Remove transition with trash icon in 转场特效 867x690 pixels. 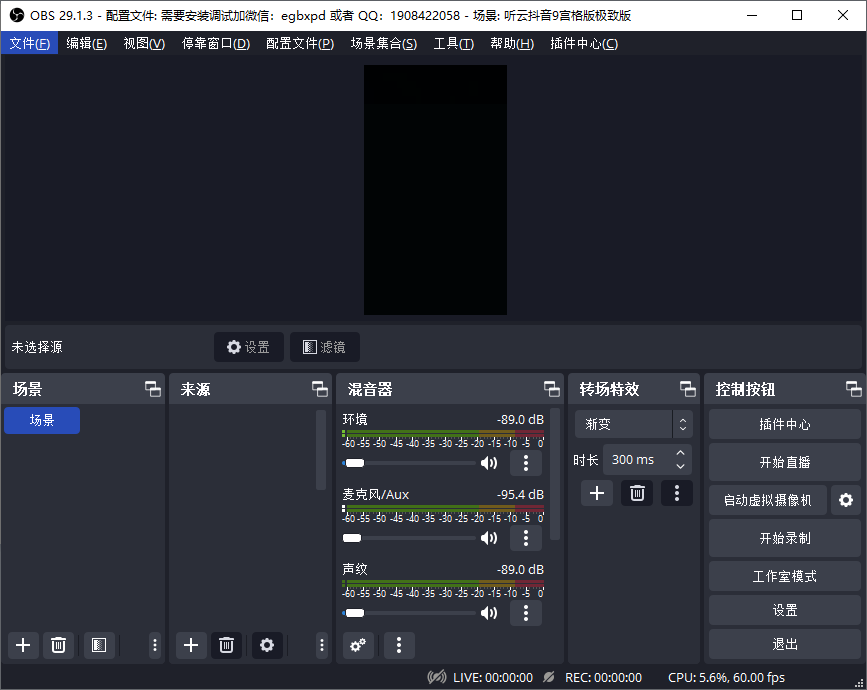point(637,492)
